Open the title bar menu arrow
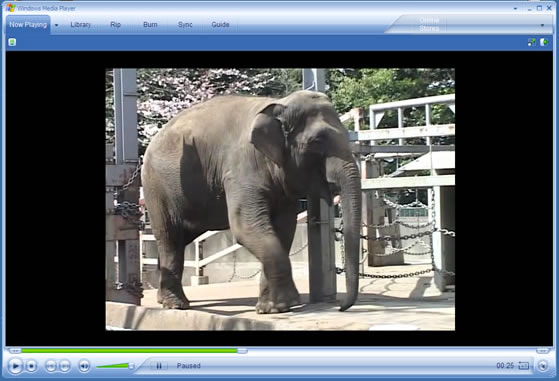 (515, 8)
